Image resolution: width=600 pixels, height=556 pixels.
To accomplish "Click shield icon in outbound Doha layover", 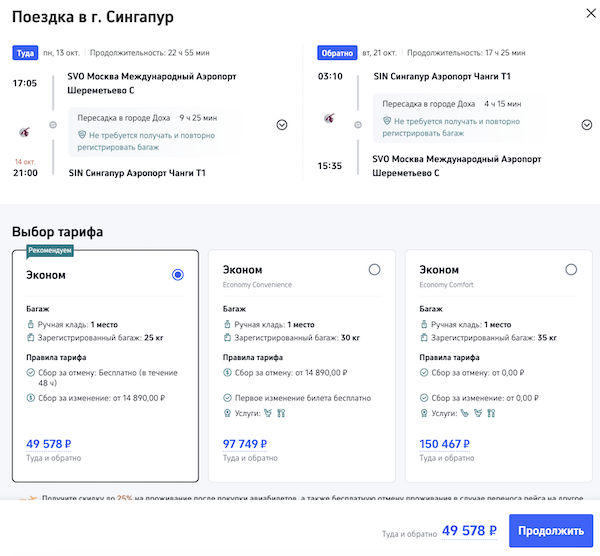I will 82,135.
